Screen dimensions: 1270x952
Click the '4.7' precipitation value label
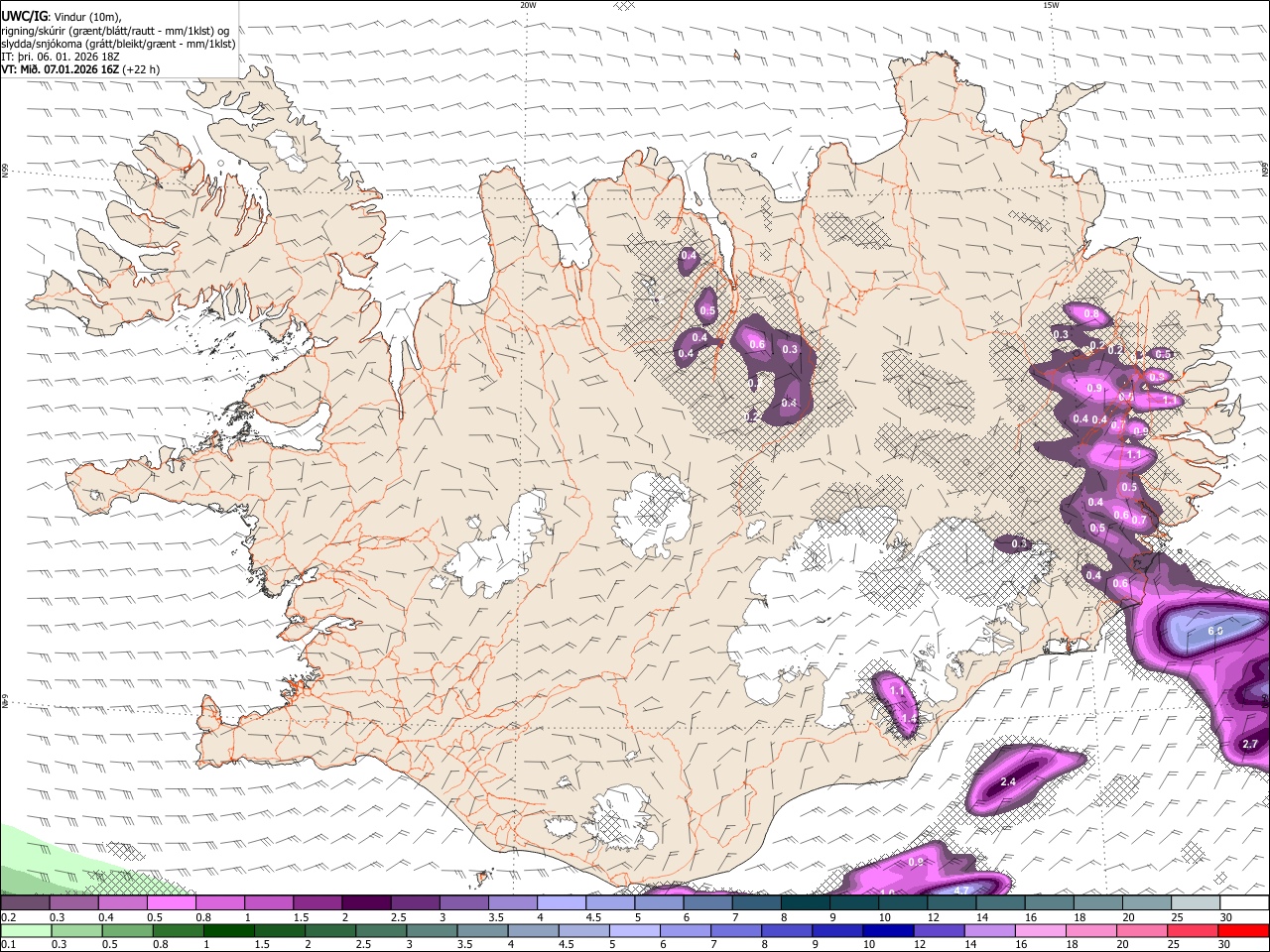(961, 891)
